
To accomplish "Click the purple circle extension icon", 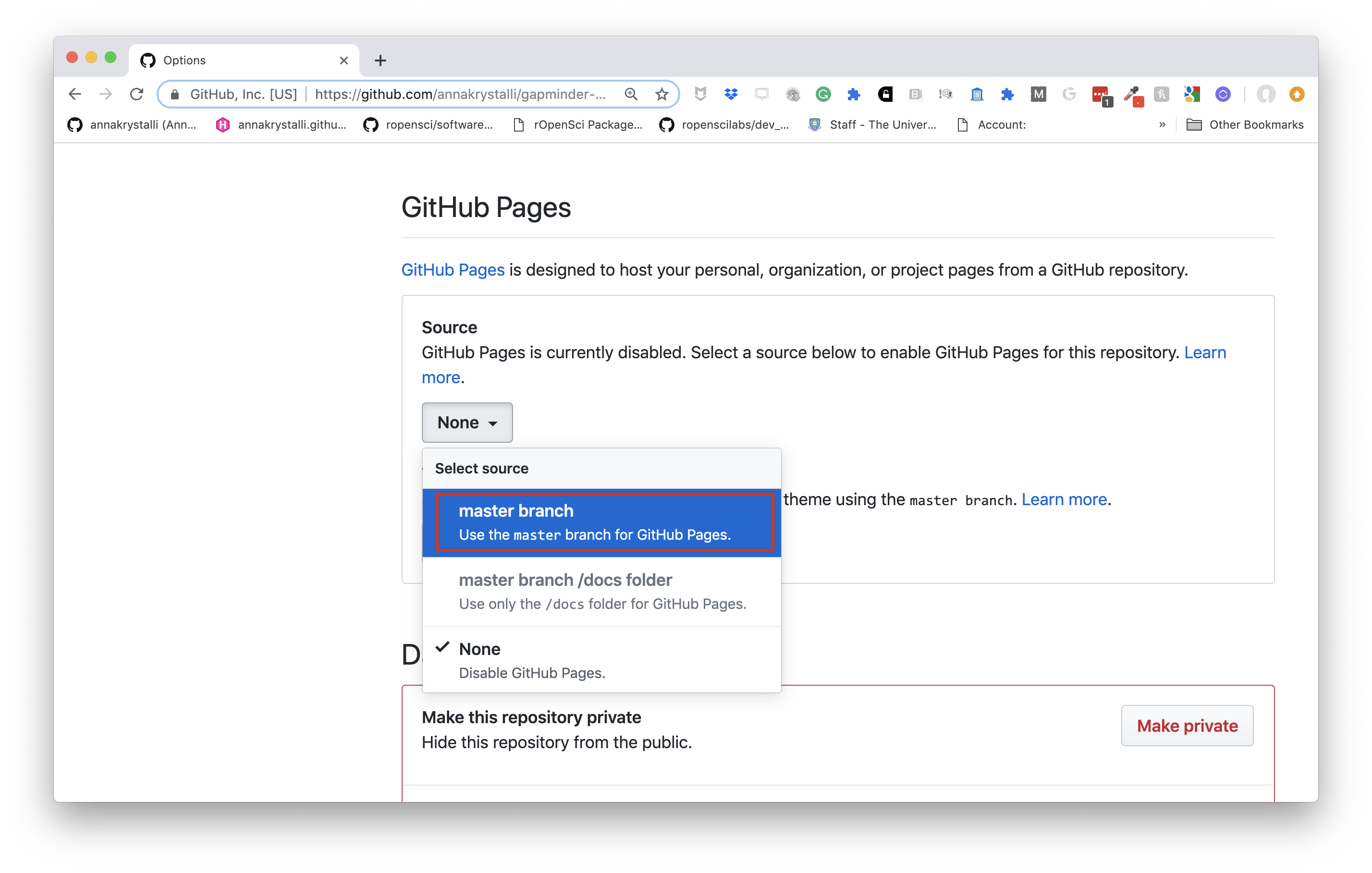I will [x=1223, y=94].
